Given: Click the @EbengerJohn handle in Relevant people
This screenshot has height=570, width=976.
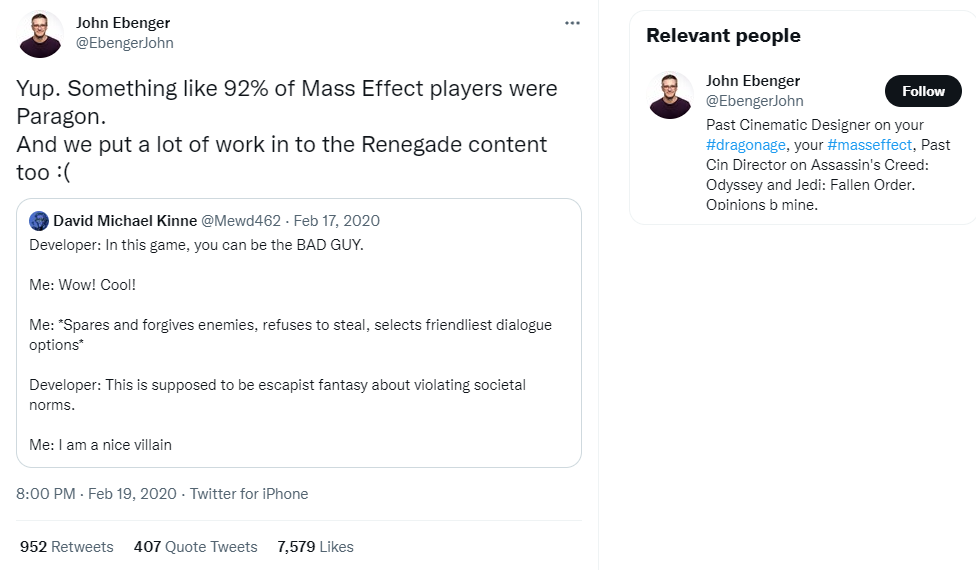Looking at the screenshot, I should coord(754,101).
